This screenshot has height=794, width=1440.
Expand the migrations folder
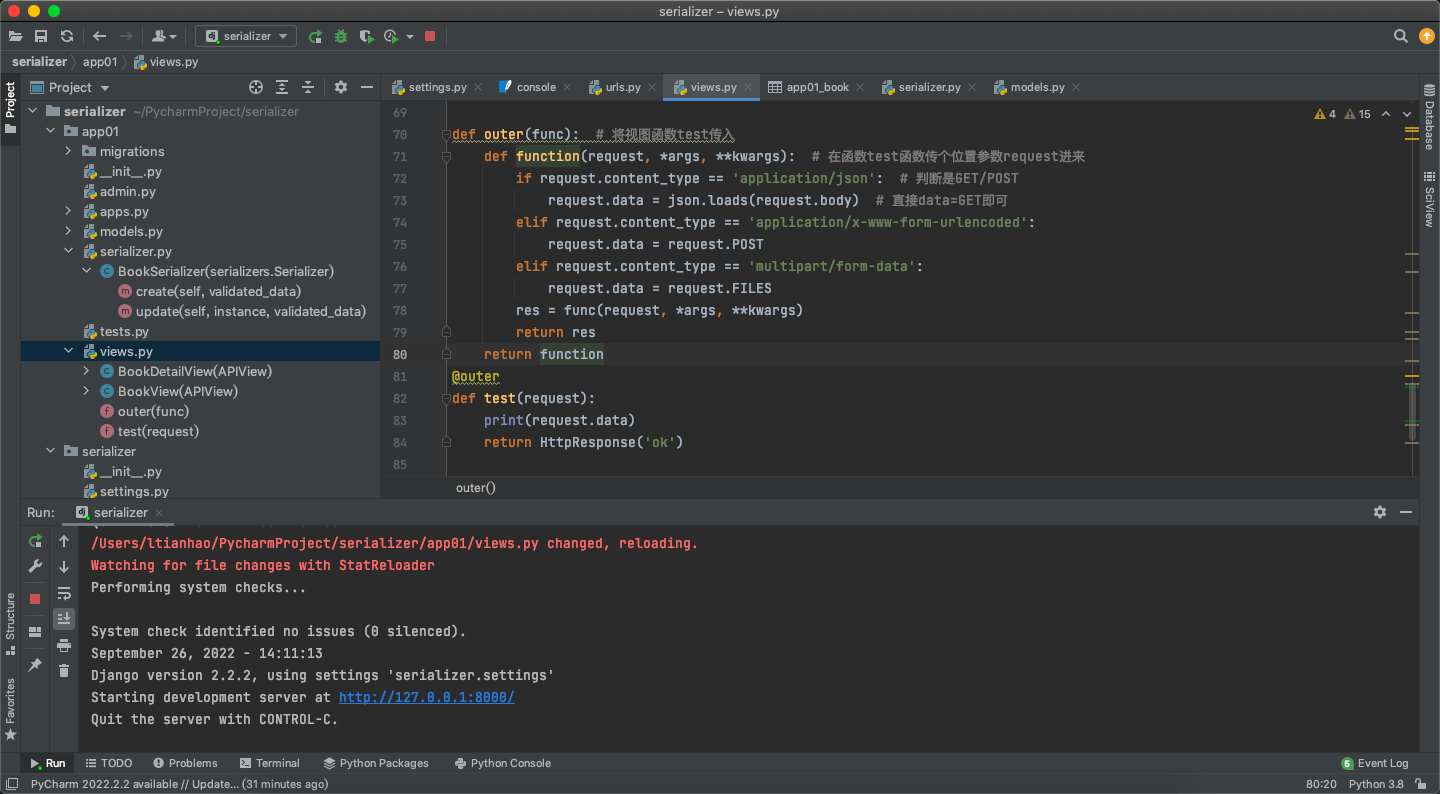click(x=68, y=151)
